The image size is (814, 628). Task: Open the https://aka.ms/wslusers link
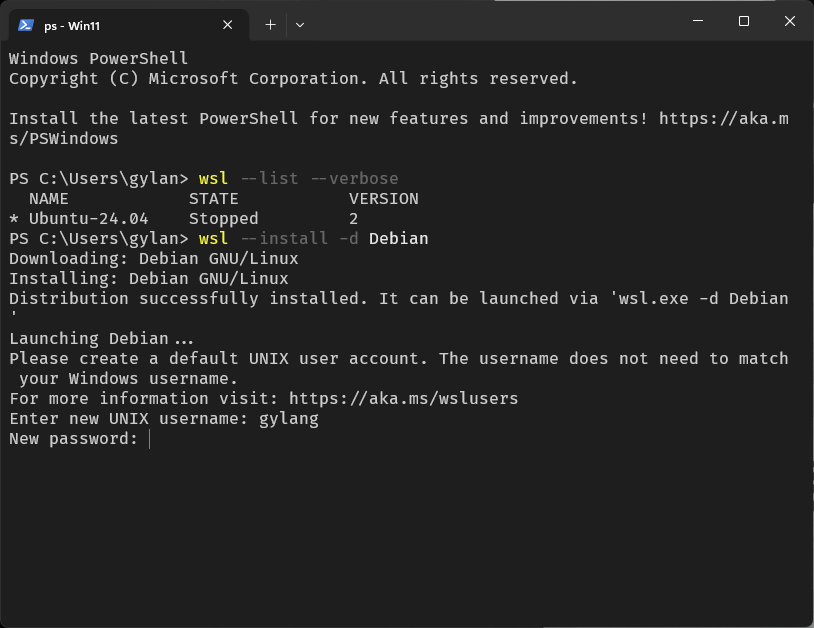[x=403, y=399]
